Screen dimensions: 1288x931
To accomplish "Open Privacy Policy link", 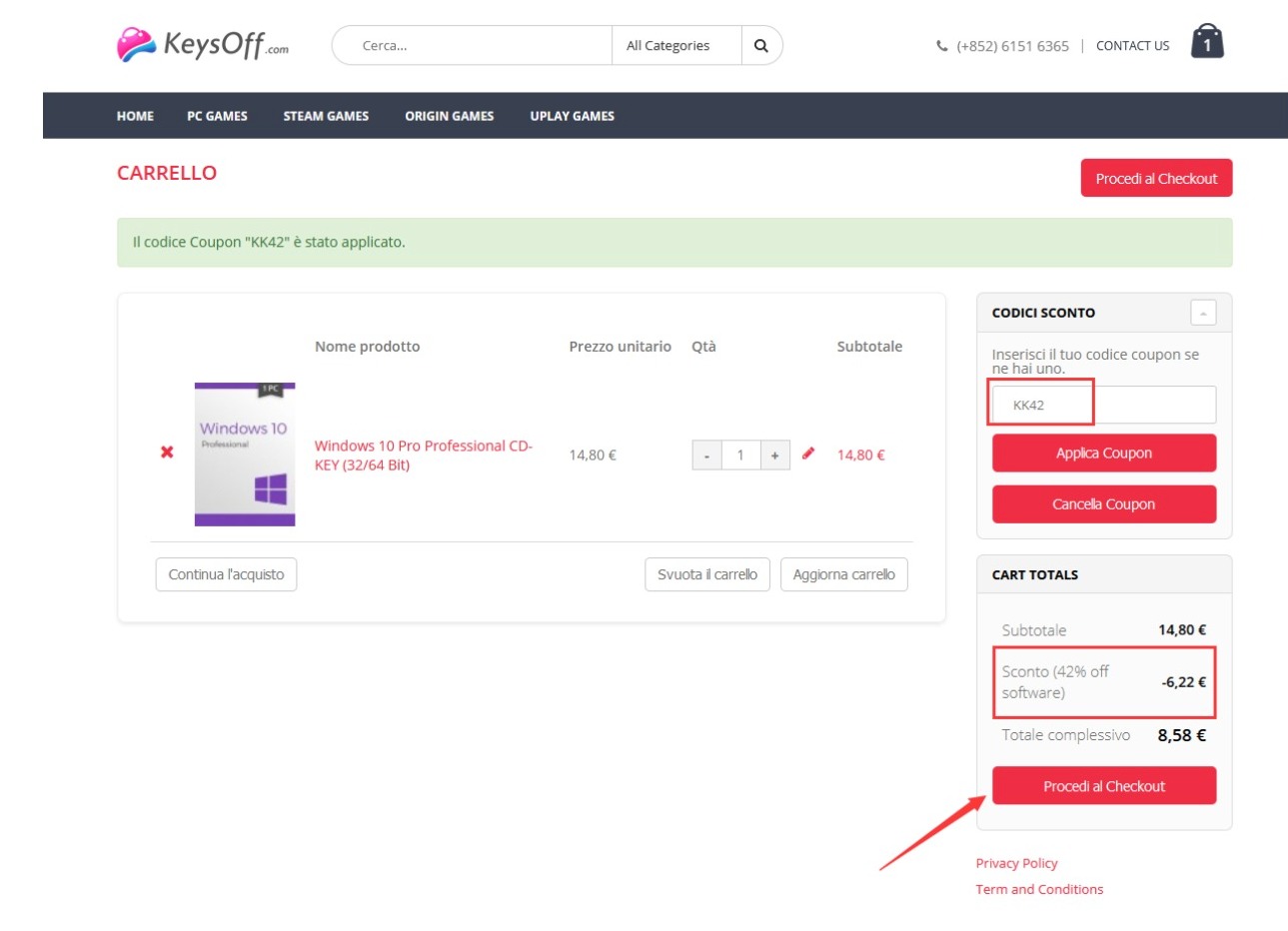I will point(1016,863).
